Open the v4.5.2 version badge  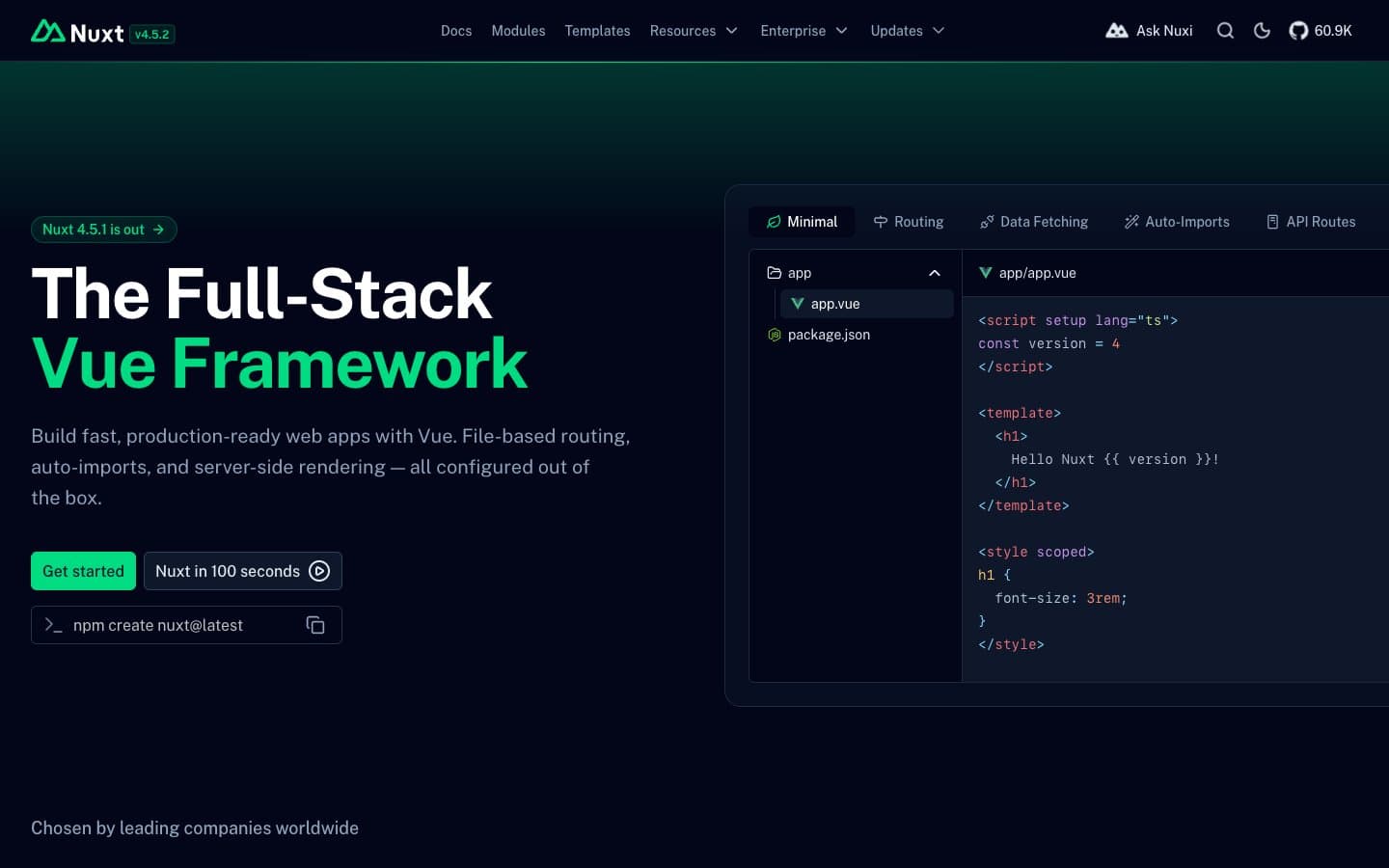151,34
